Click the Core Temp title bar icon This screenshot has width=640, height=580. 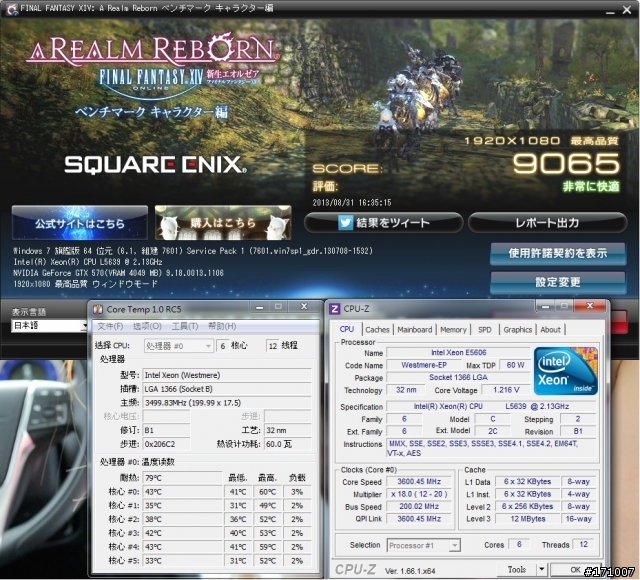pyautogui.click(x=98, y=309)
